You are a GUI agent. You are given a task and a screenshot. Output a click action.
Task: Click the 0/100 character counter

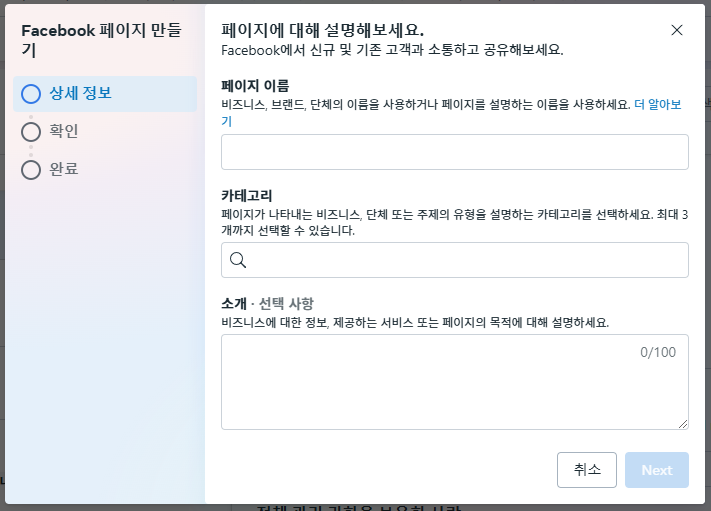658,352
